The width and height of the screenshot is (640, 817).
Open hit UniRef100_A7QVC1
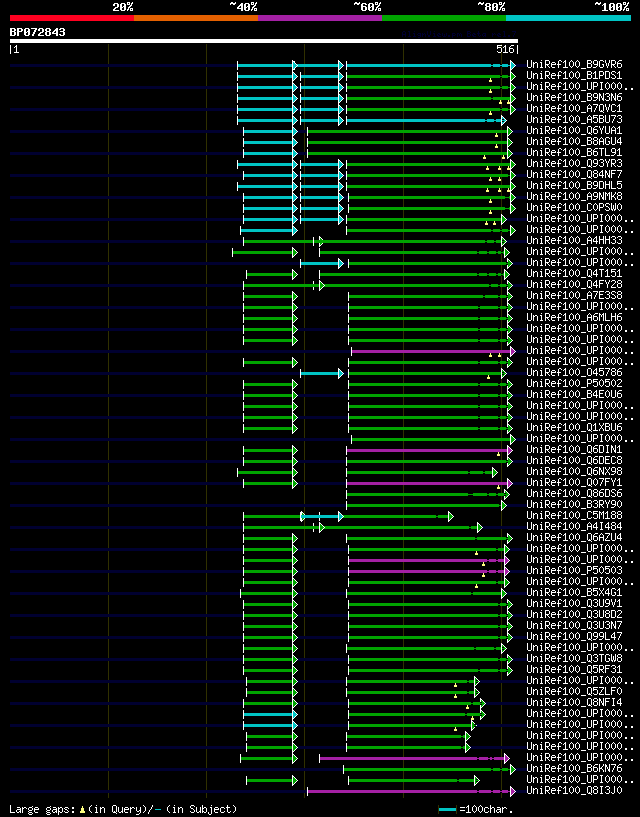(x=574, y=108)
